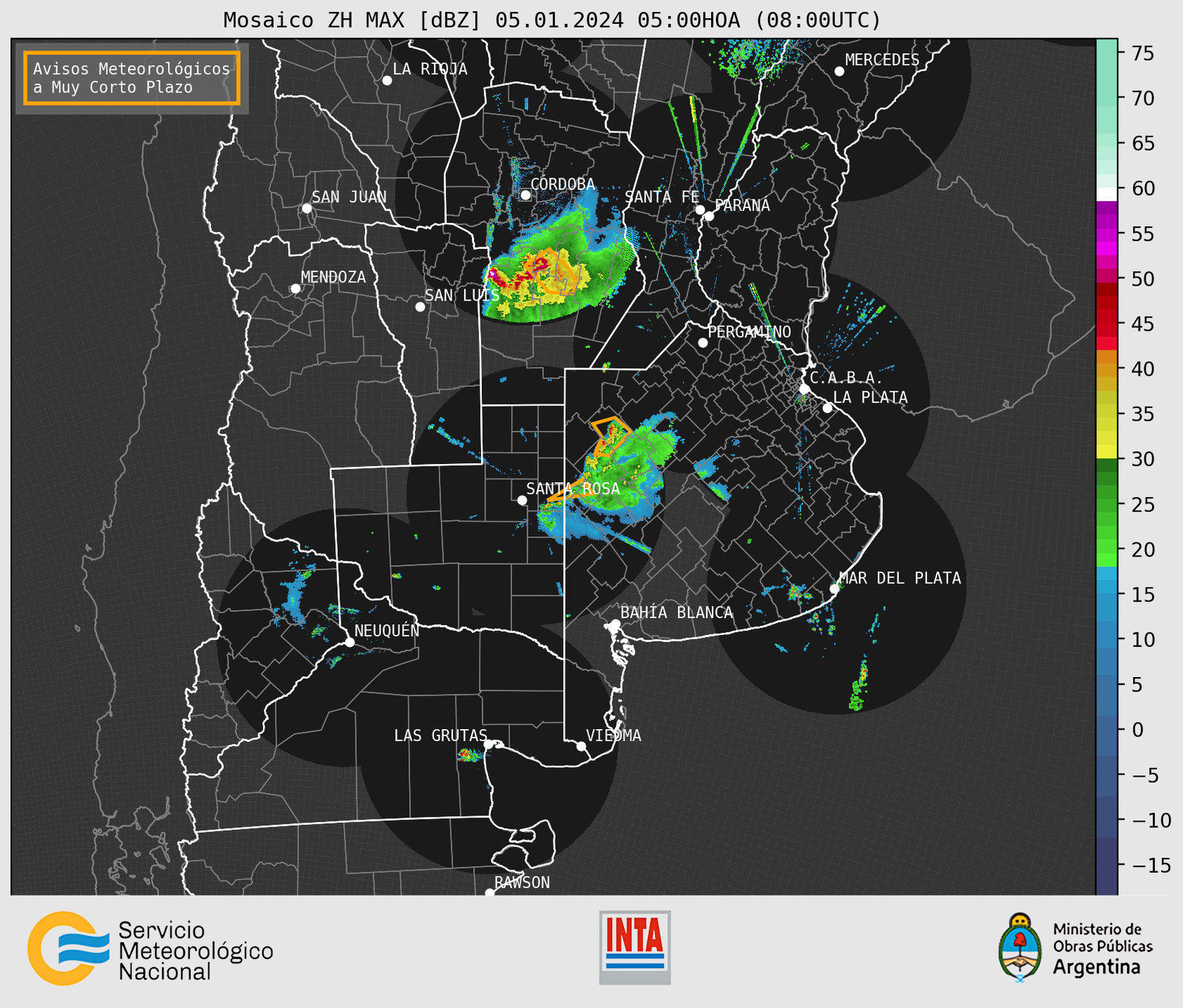Click the MAR DEL PLATA city marker dot
The width and height of the screenshot is (1183, 1008).
tap(834, 589)
